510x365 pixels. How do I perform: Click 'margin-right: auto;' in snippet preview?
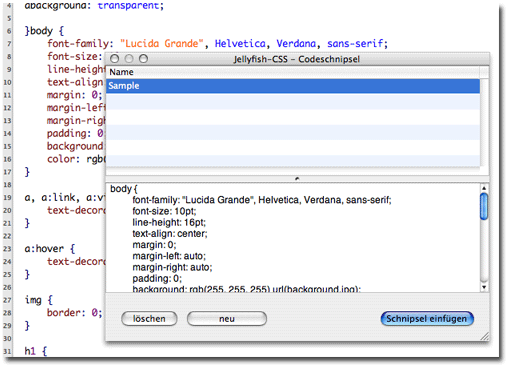click(172, 267)
